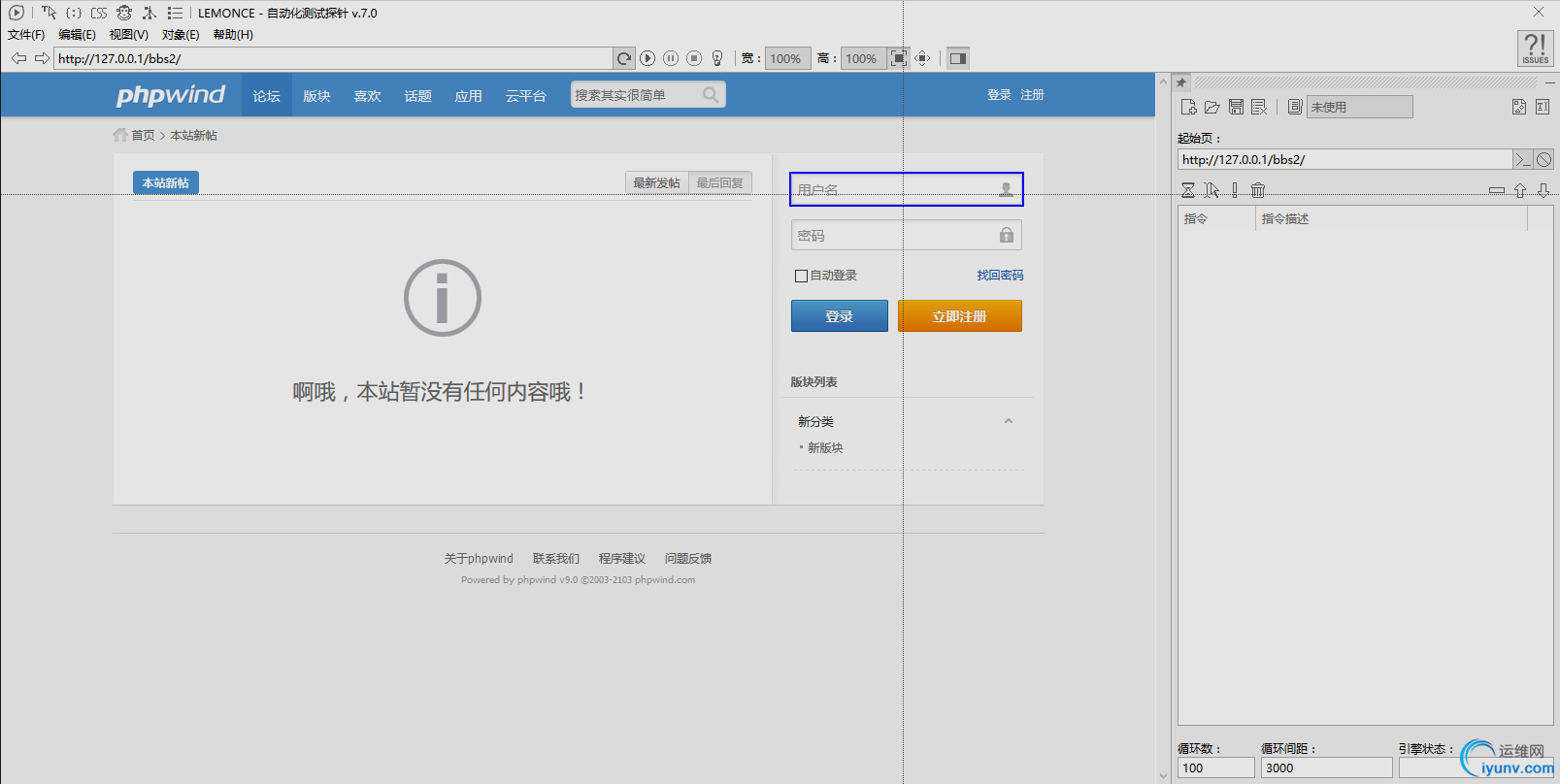Image resolution: width=1560 pixels, height=784 pixels.
Task: Open the 版块 navigation item
Action: tap(317, 96)
